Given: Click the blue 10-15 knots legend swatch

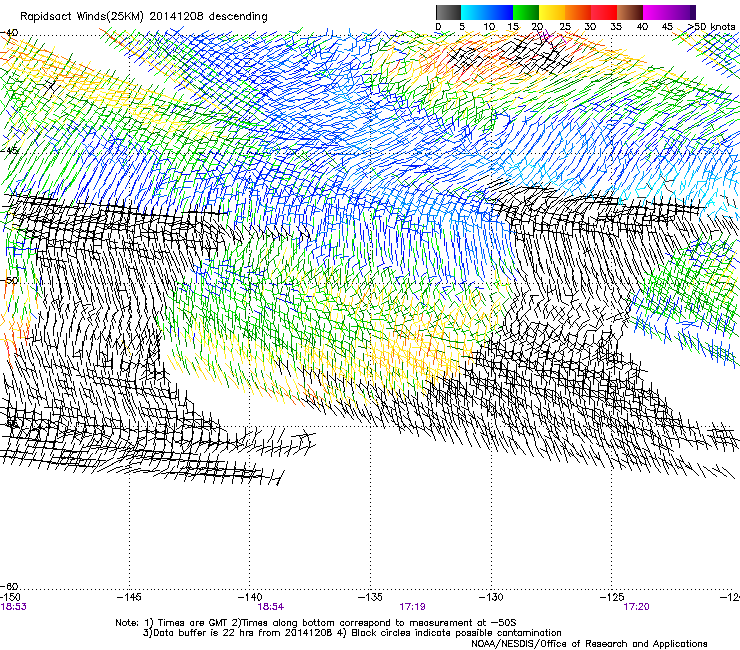Looking at the screenshot, I should [x=500, y=12].
